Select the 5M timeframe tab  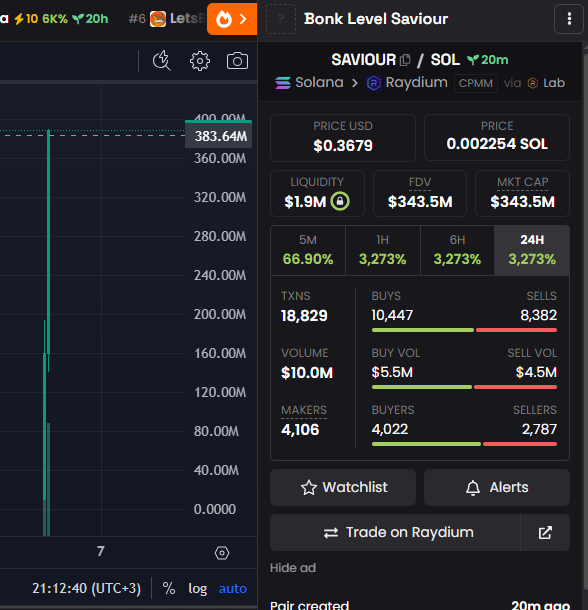308,250
